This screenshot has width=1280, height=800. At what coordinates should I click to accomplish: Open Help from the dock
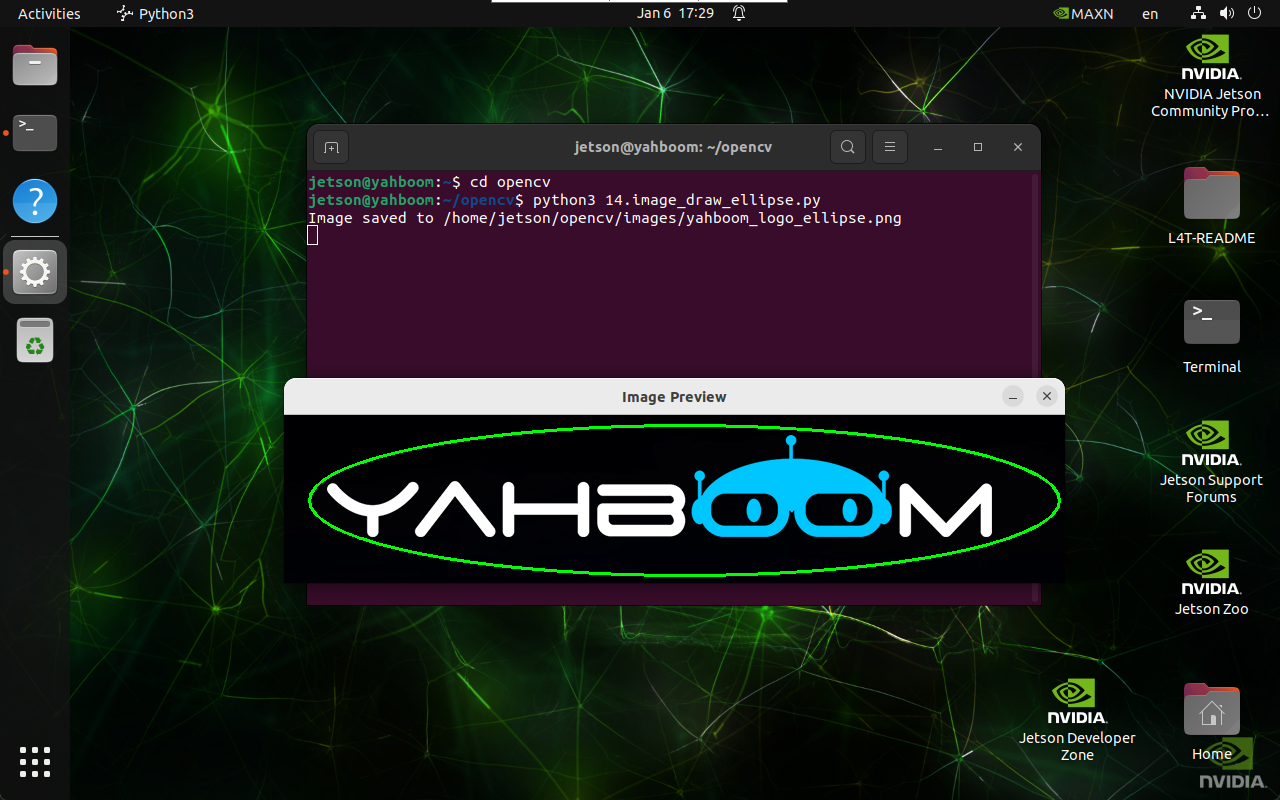(x=35, y=201)
